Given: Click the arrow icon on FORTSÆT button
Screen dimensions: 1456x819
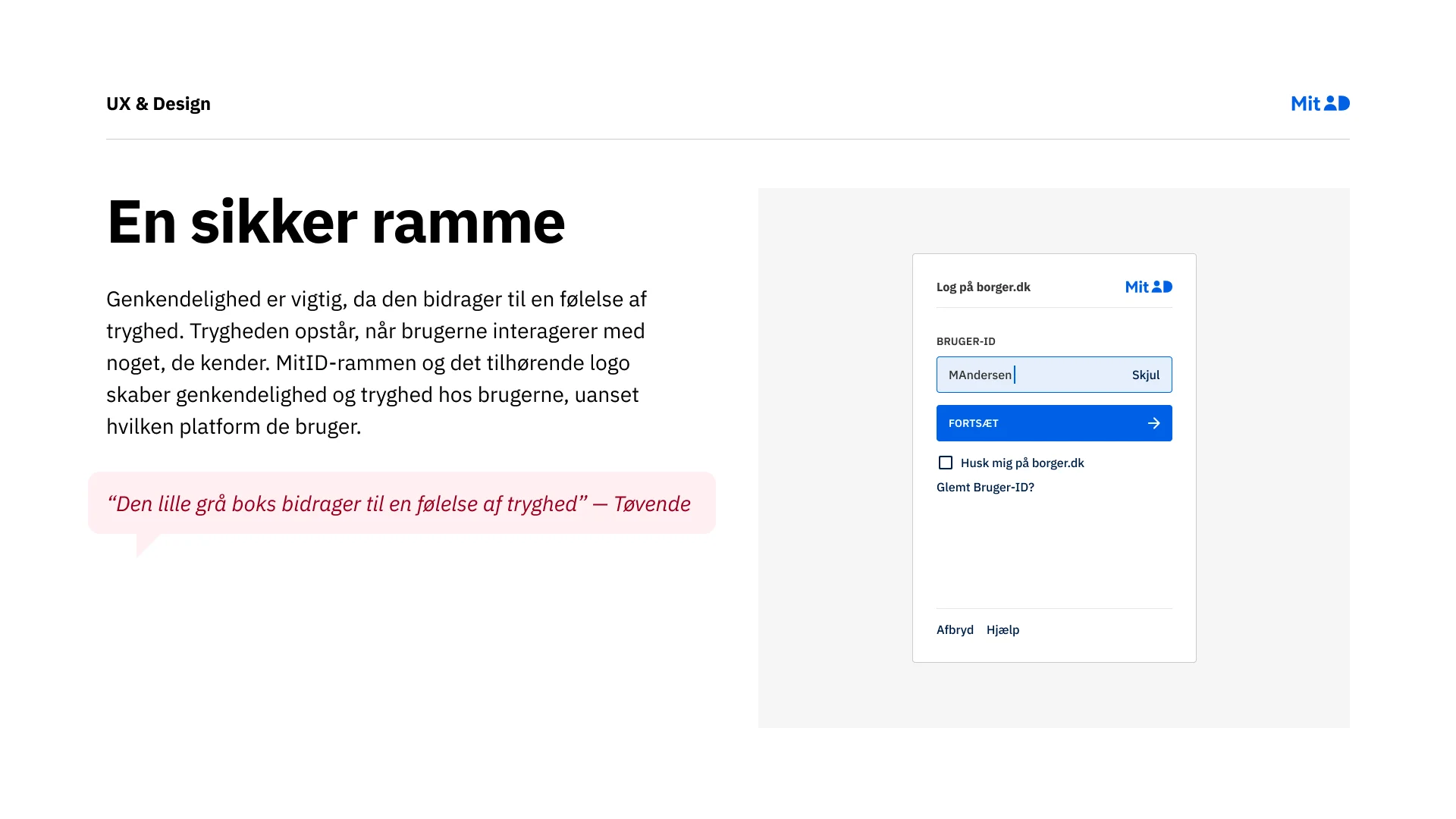Looking at the screenshot, I should click(1153, 423).
